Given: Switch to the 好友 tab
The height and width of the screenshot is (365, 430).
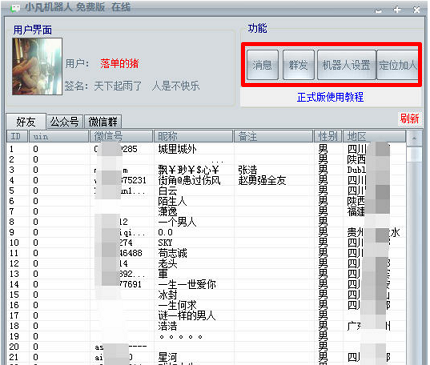Looking at the screenshot, I should click(26, 122).
